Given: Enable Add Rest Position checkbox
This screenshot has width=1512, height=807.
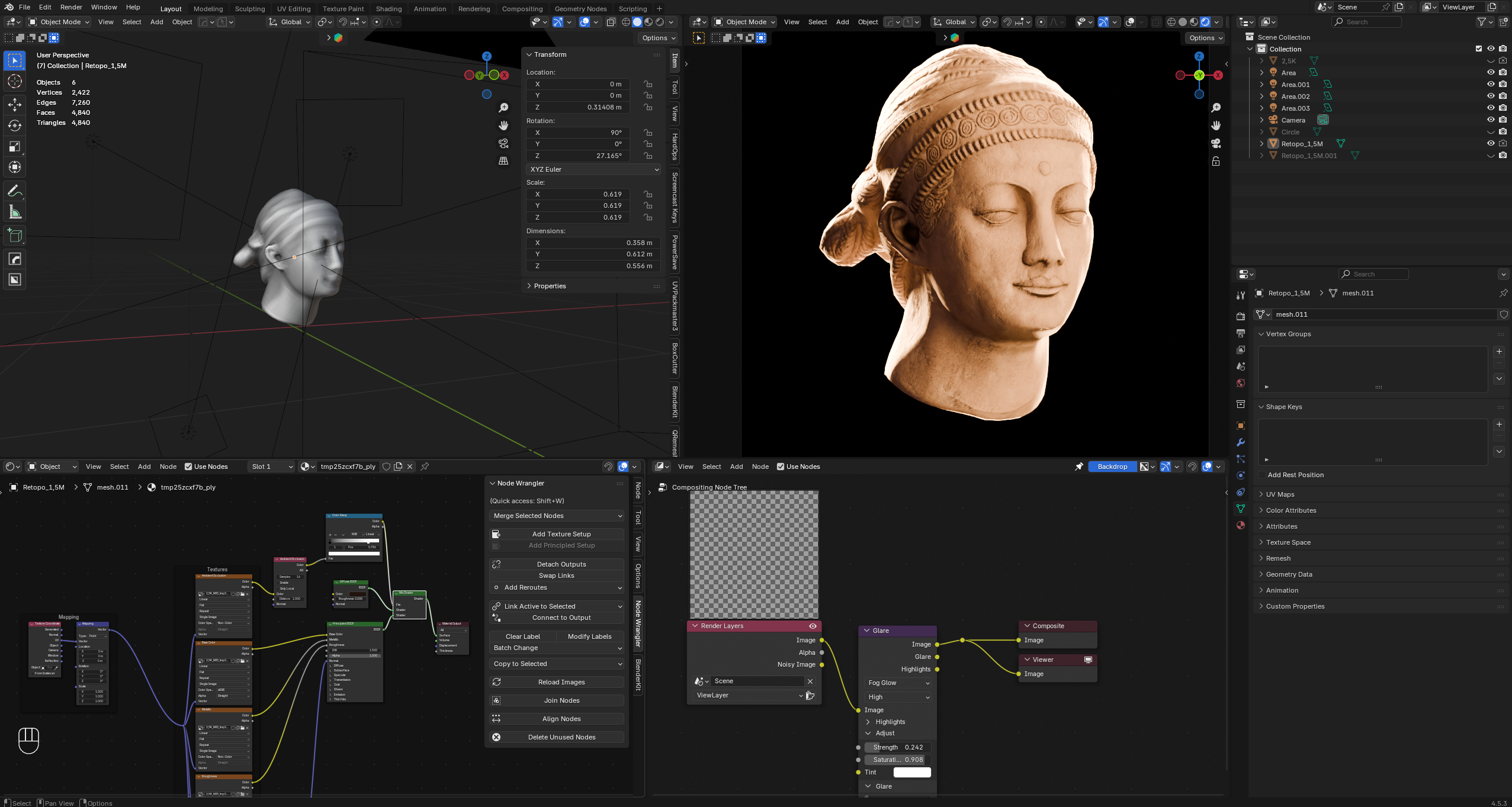Looking at the screenshot, I should tap(1262, 475).
